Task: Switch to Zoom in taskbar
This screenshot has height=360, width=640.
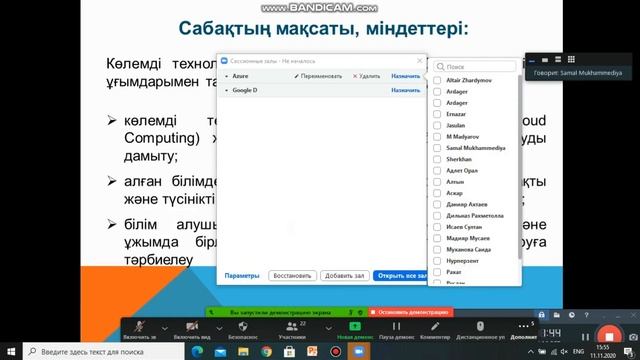Action: tap(359, 351)
